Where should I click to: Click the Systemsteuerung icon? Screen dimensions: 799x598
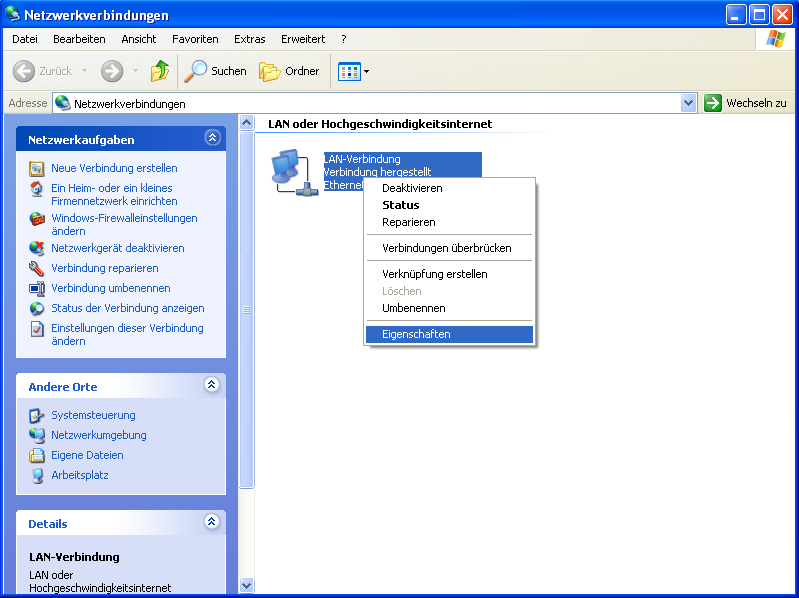point(36,416)
